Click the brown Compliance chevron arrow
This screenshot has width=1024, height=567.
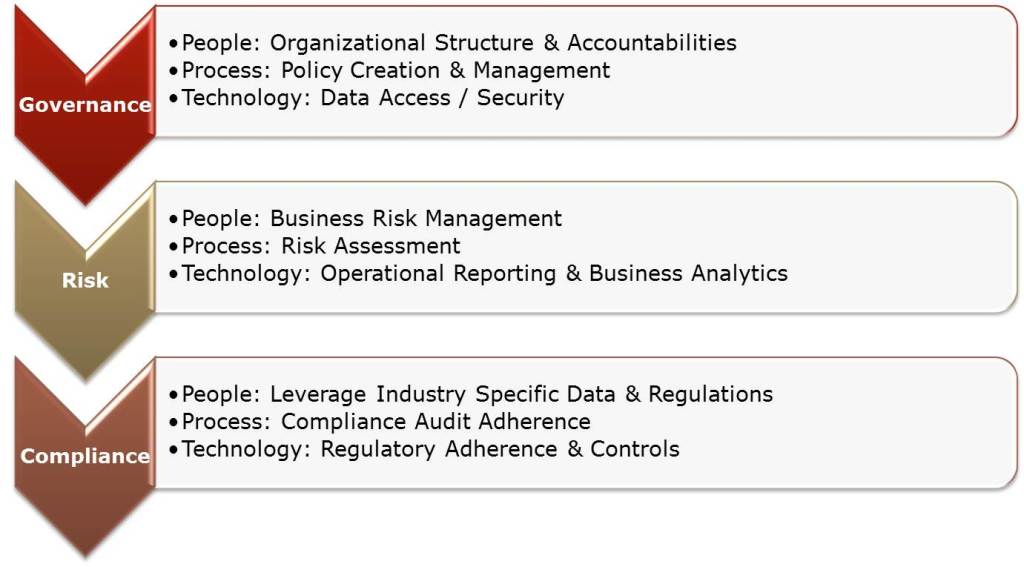[x=85, y=456]
